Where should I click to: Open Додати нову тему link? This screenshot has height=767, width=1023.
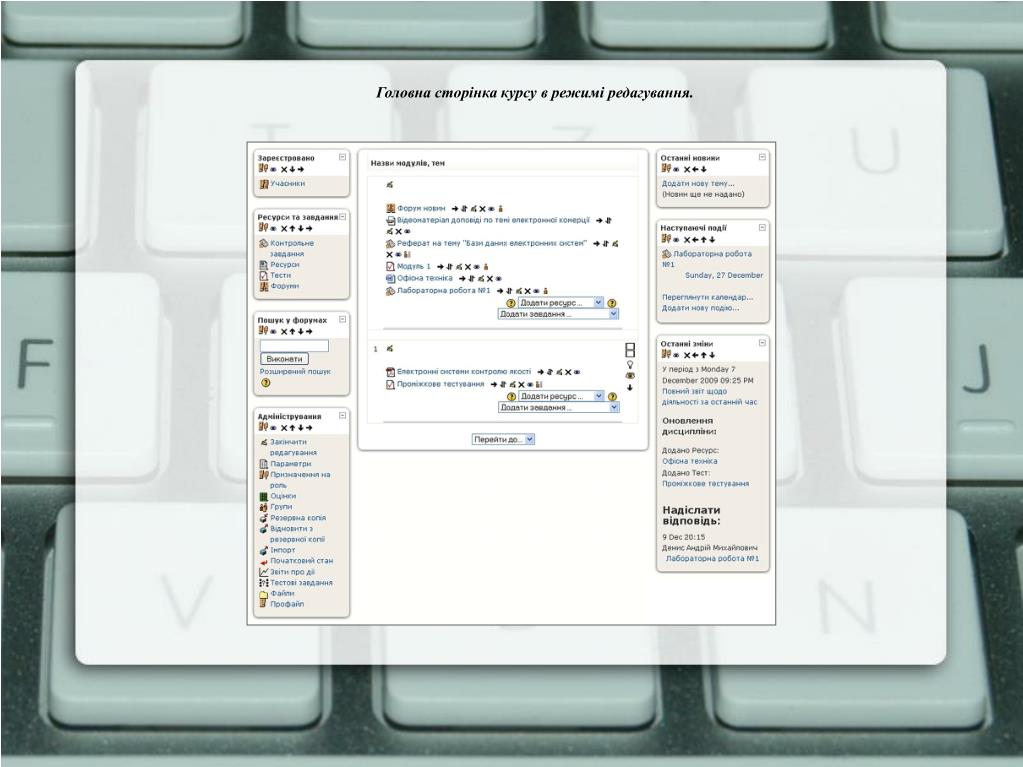click(x=698, y=184)
